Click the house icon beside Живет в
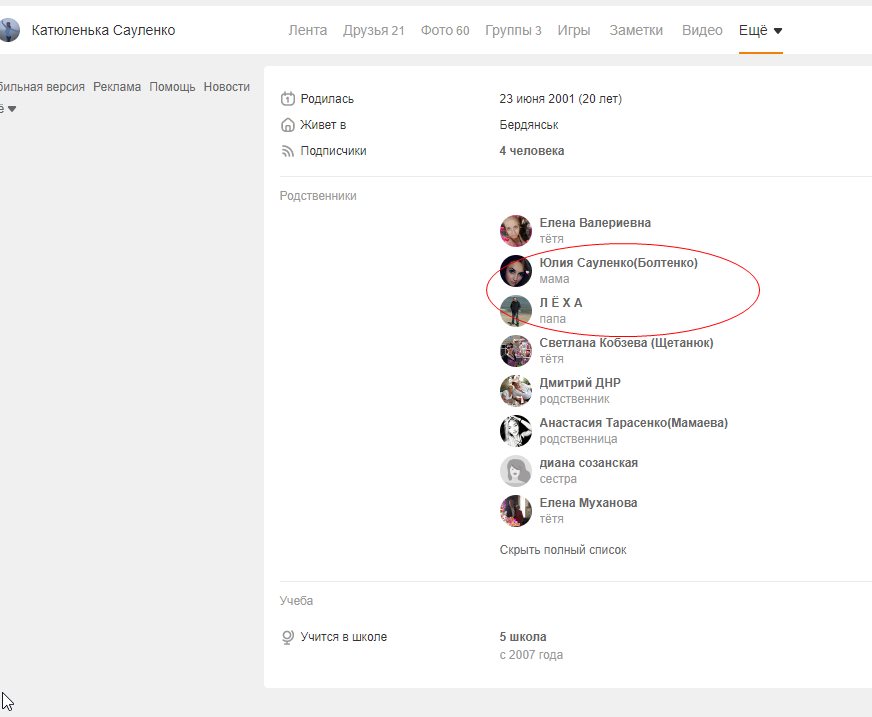Screen dimensions: 872x717 click(288, 125)
